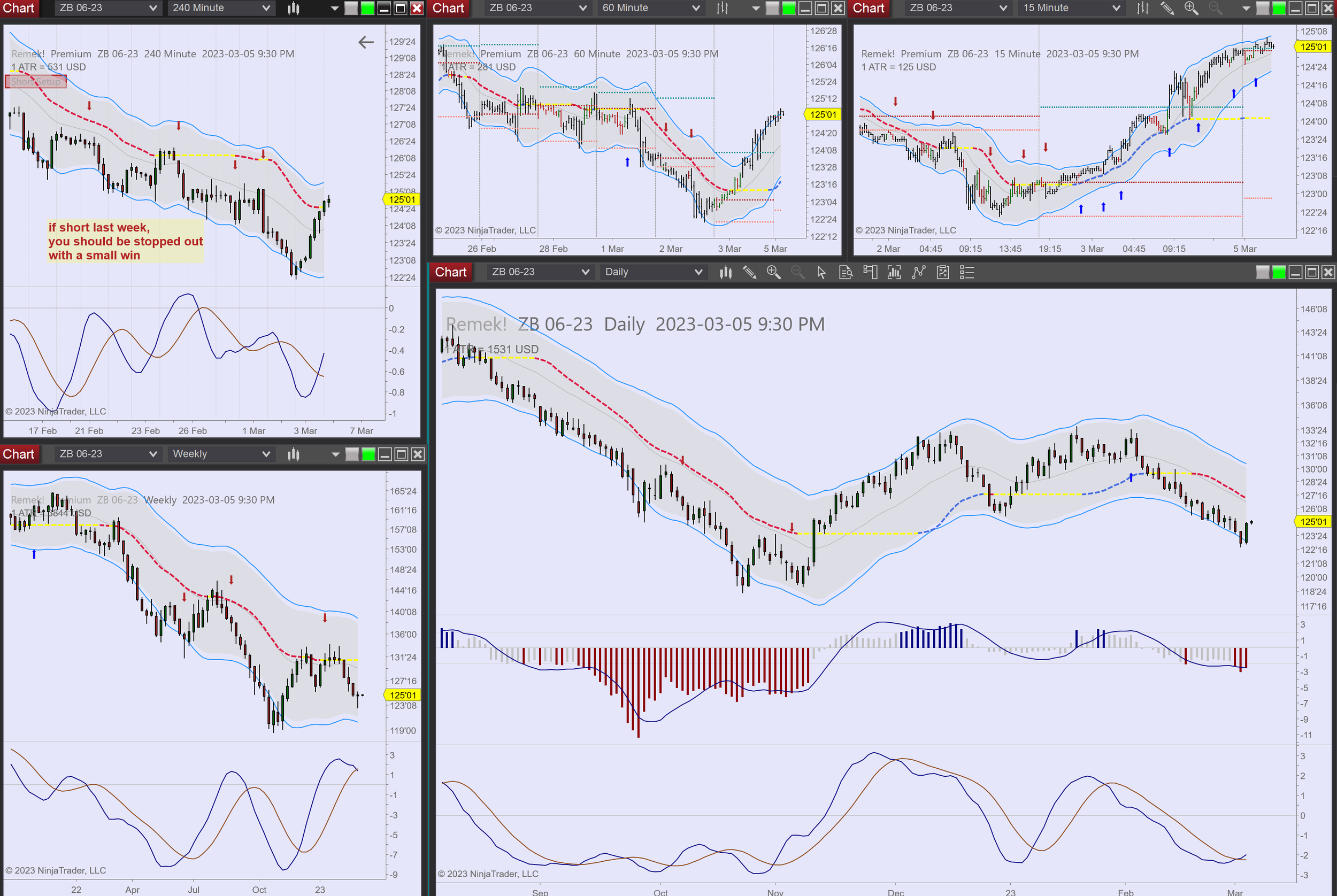Open Chart Trader icon on Daily chart
The image size is (1337, 896).
click(x=870, y=273)
